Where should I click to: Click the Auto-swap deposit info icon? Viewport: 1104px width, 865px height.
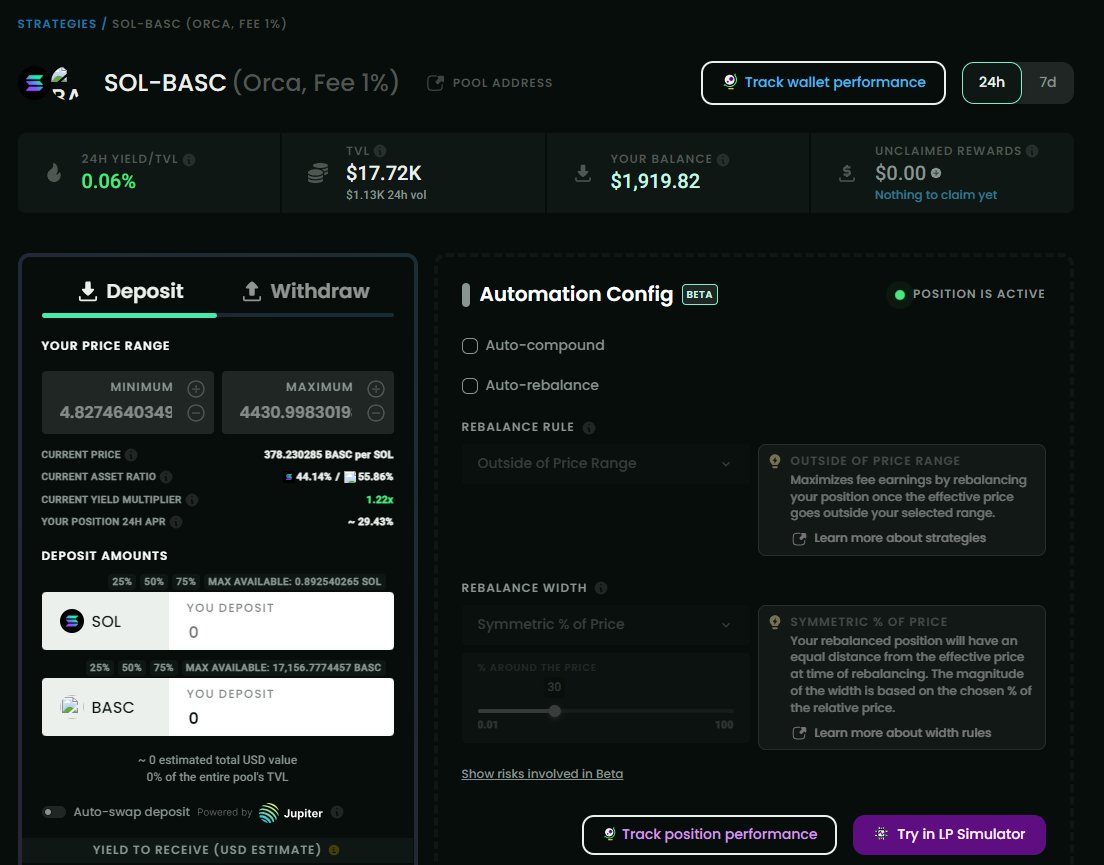[x=337, y=812]
